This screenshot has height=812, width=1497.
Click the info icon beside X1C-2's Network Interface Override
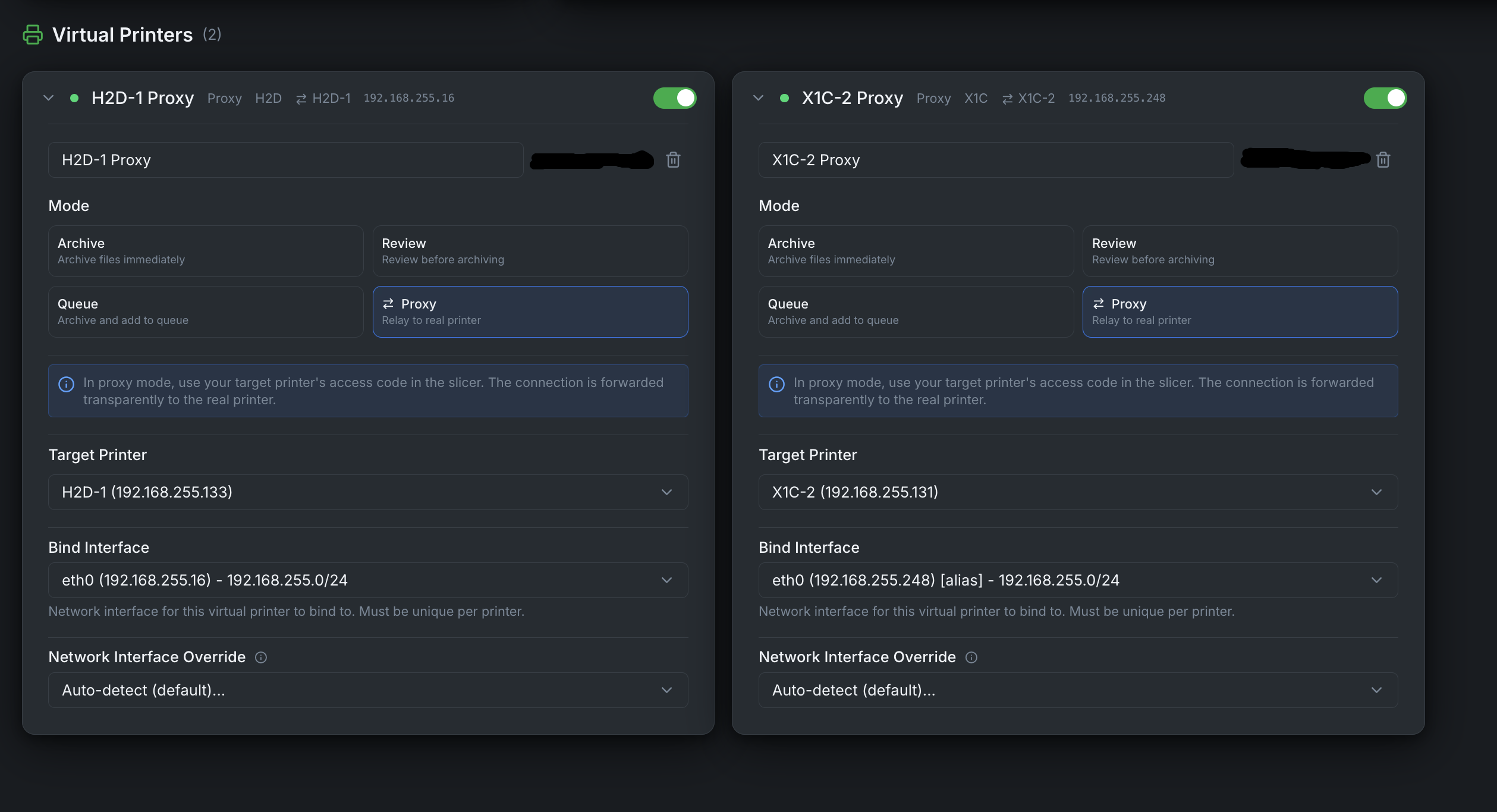971,657
